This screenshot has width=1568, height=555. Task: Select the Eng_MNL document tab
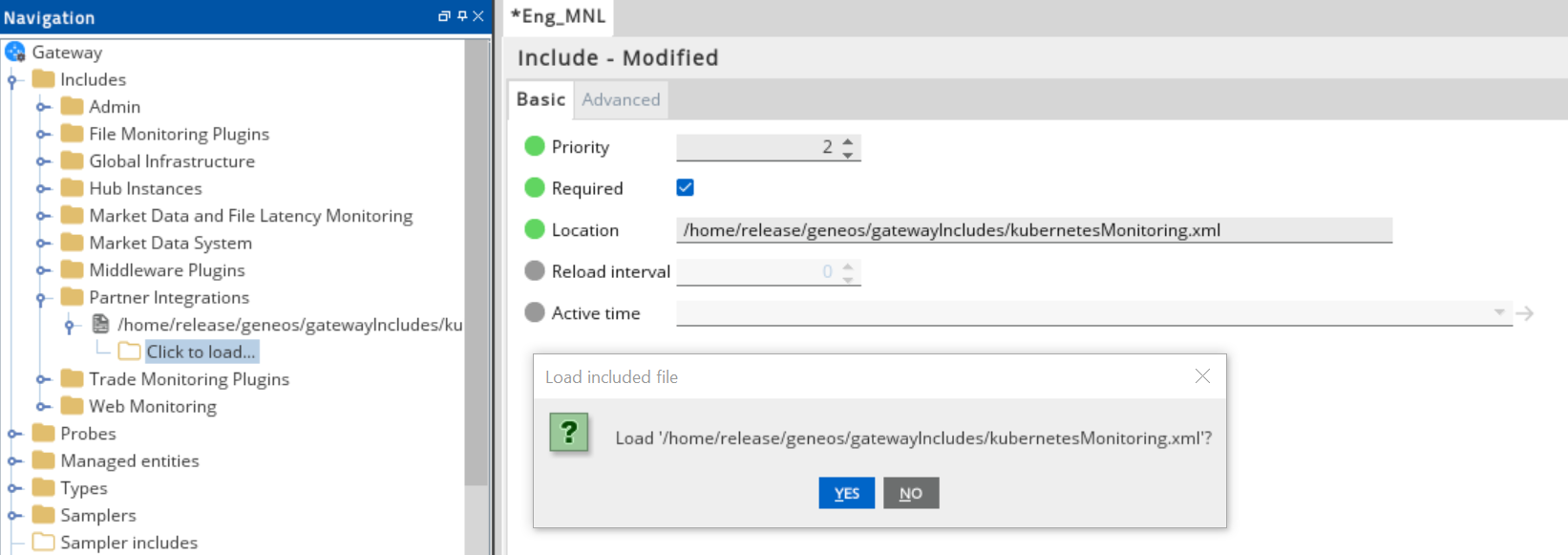[x=558, y=16]
